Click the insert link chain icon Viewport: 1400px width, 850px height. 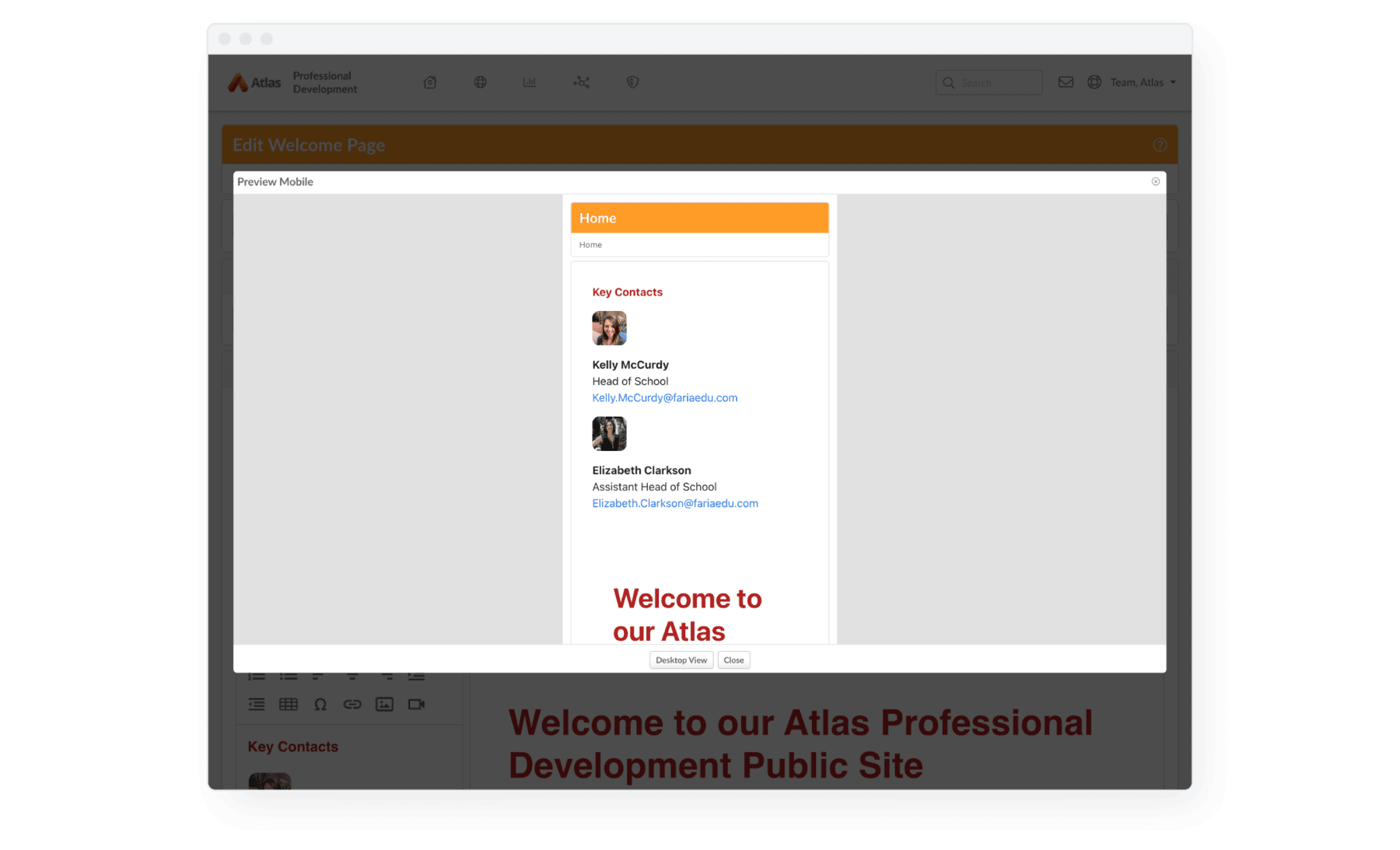click(x=352, y=705)
